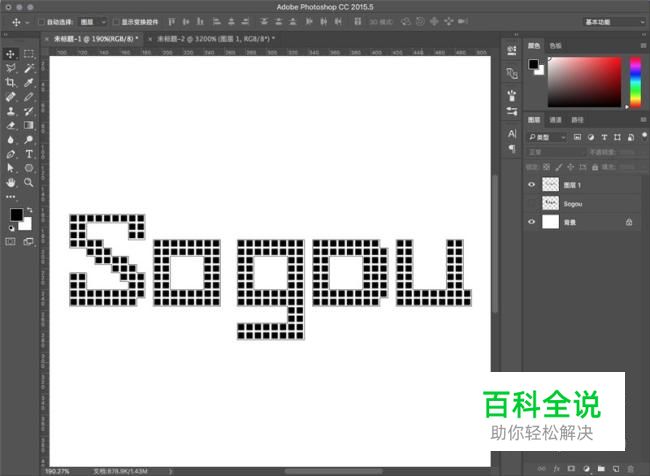Toggle Quick Mask mode
The image size is (650, 476).
[10, 242]
